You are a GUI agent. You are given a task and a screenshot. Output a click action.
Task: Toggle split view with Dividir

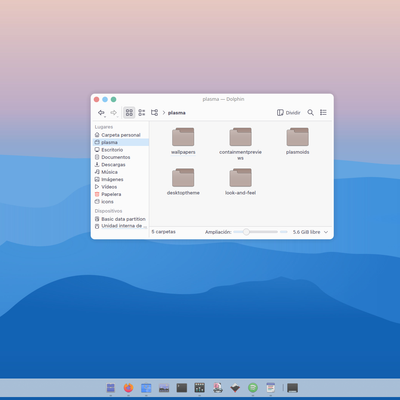coord(289,113)
